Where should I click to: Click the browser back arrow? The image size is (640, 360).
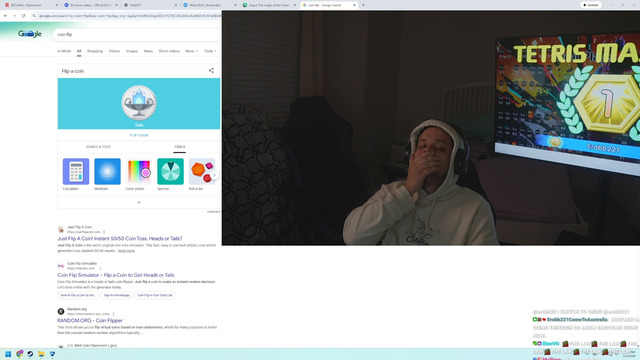point(5,16)
